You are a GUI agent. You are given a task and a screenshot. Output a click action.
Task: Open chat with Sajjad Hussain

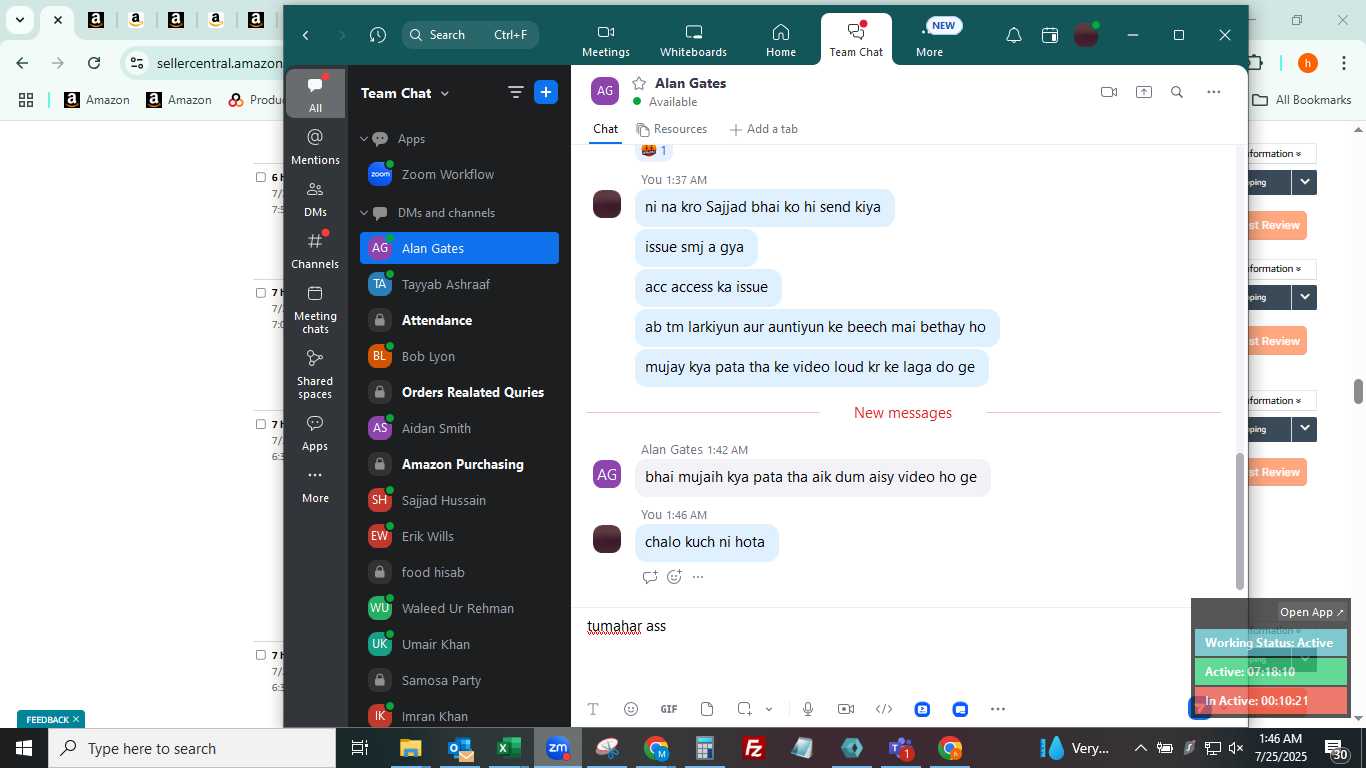point(459,500)
